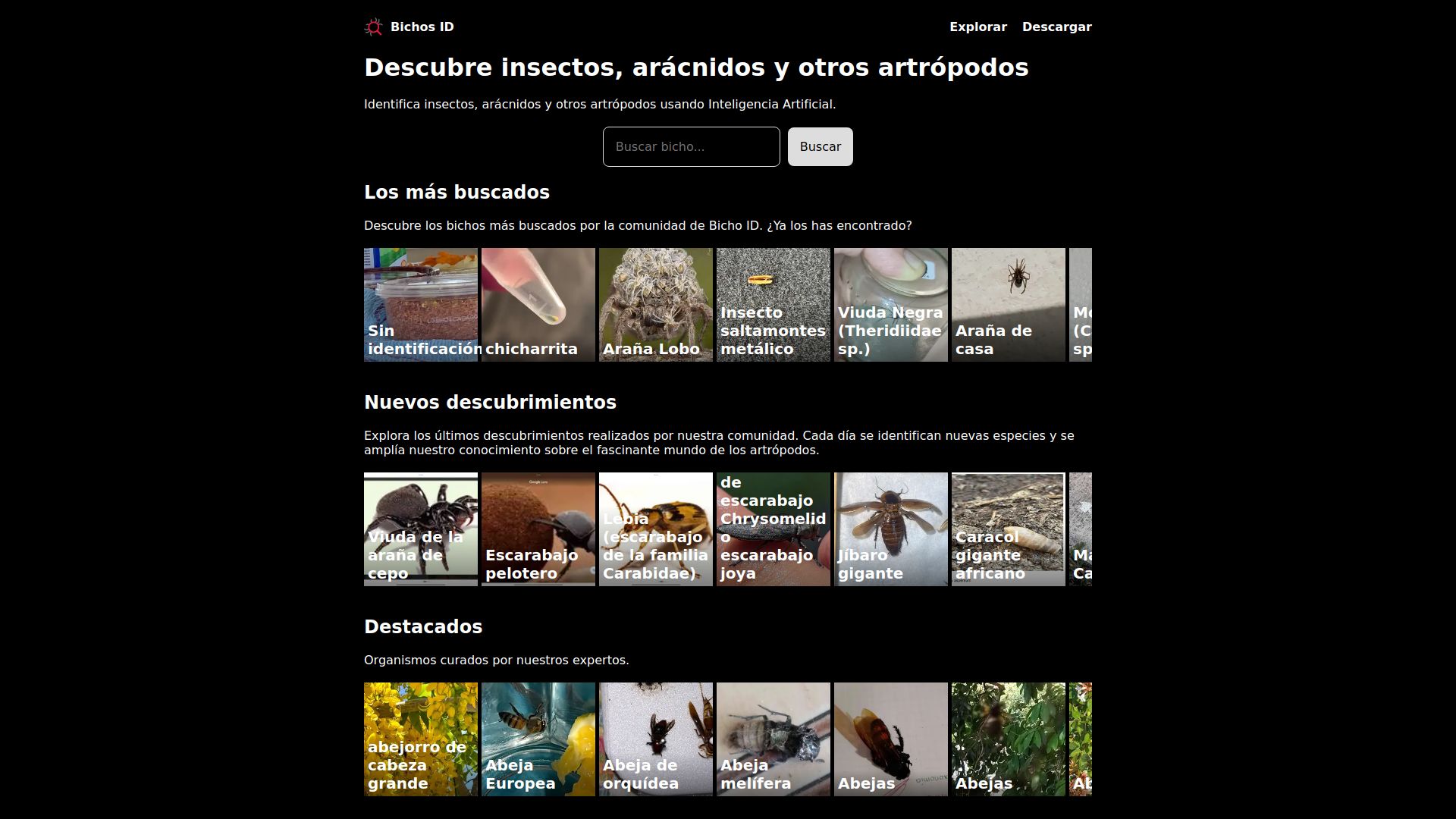Open the Viuda de la araña de cepo card
1456x819 pixels.
421,529
